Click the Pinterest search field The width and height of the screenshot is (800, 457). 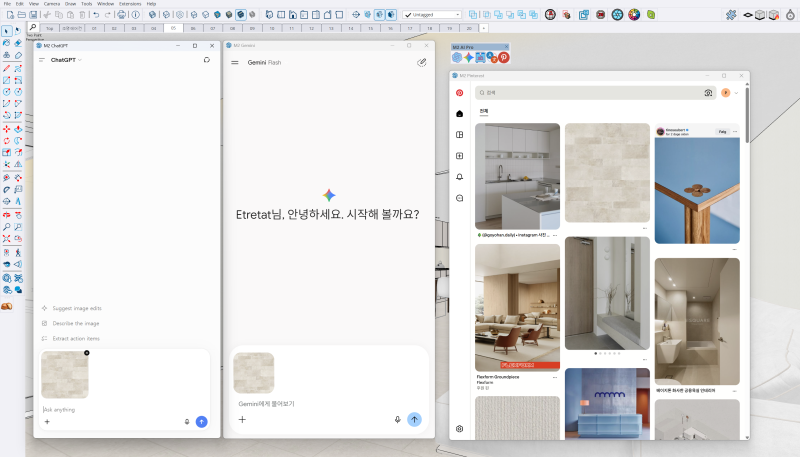594,93
